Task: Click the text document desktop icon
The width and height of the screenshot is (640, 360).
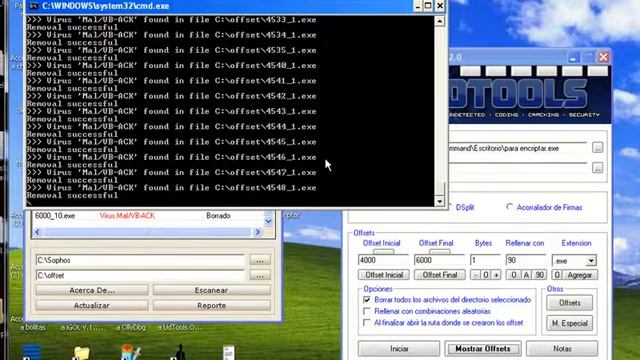Action: 229,353
